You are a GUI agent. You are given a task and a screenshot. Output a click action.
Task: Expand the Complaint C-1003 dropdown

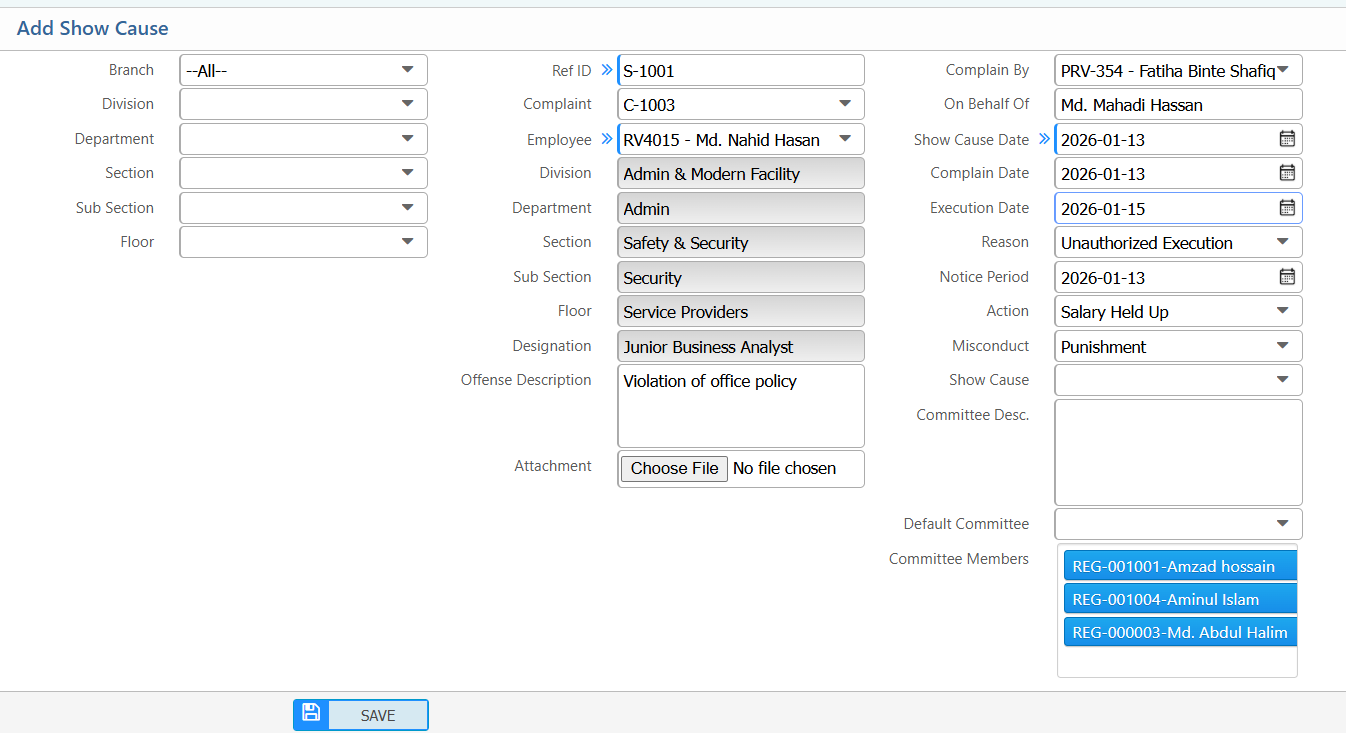tap(846, 104)
